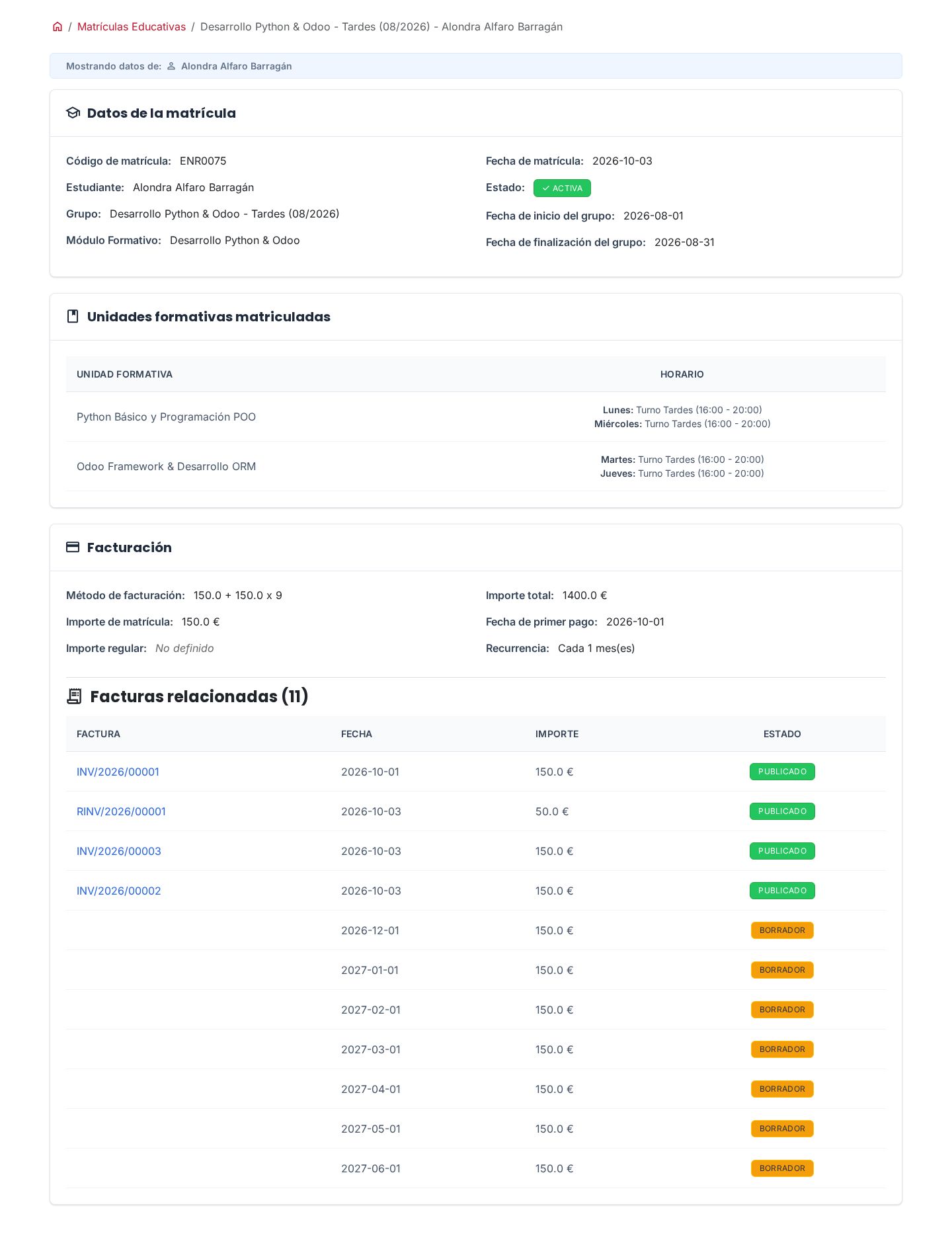Select the 'Odoo Framework & Desarrollo ORM' row
Screen dimensions: 952x1253
[x=476, y=466]
